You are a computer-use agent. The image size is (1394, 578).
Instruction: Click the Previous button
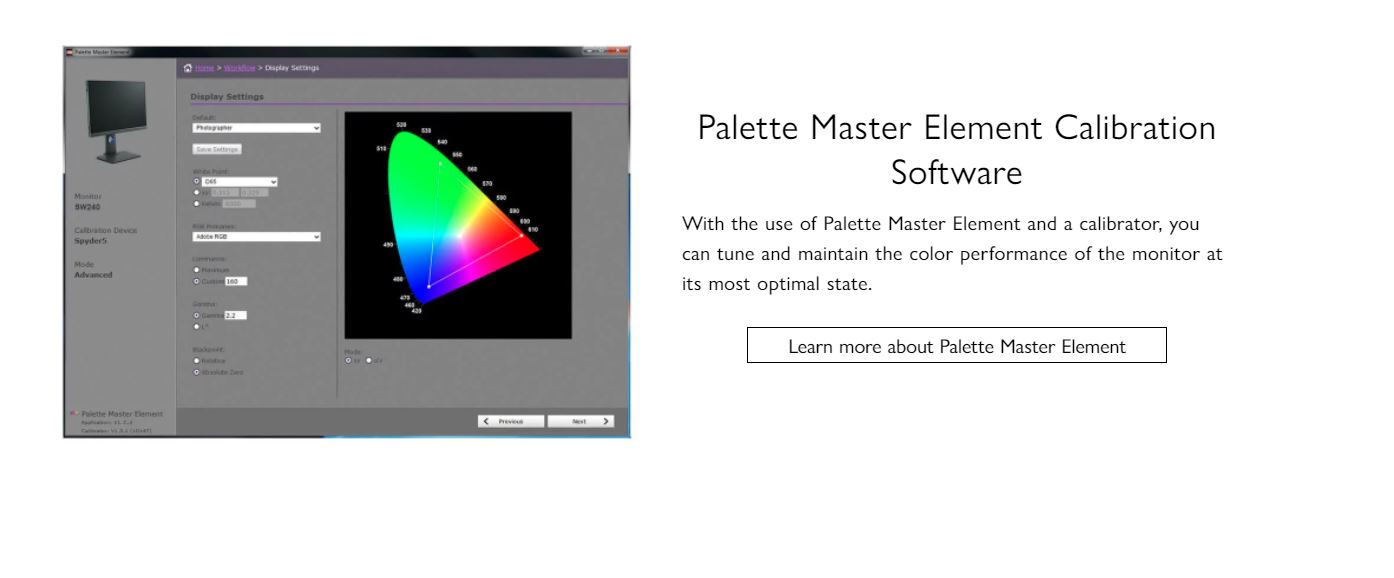pos(511,421)
